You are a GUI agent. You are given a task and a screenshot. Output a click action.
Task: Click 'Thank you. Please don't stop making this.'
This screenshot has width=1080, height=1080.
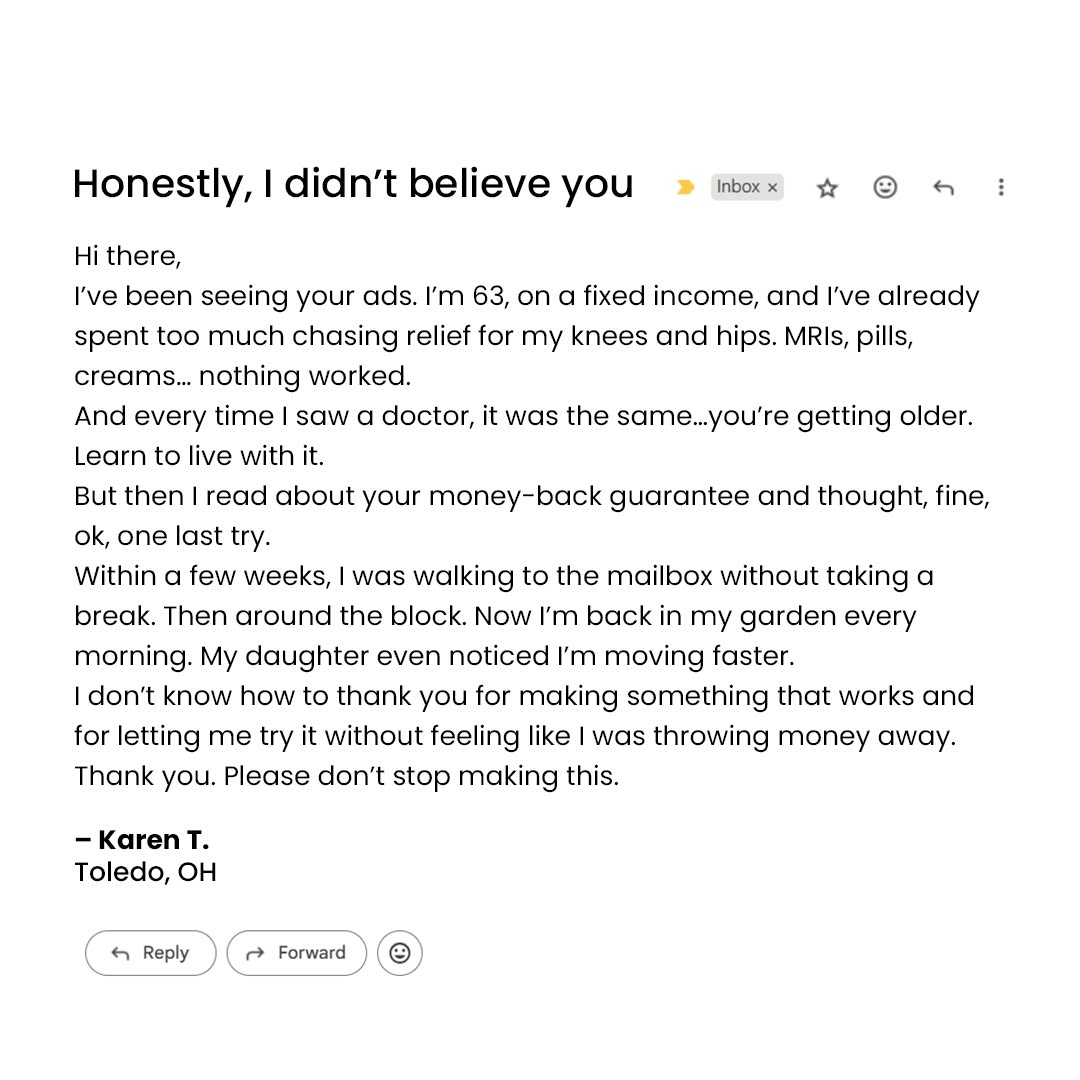[346, 776]
